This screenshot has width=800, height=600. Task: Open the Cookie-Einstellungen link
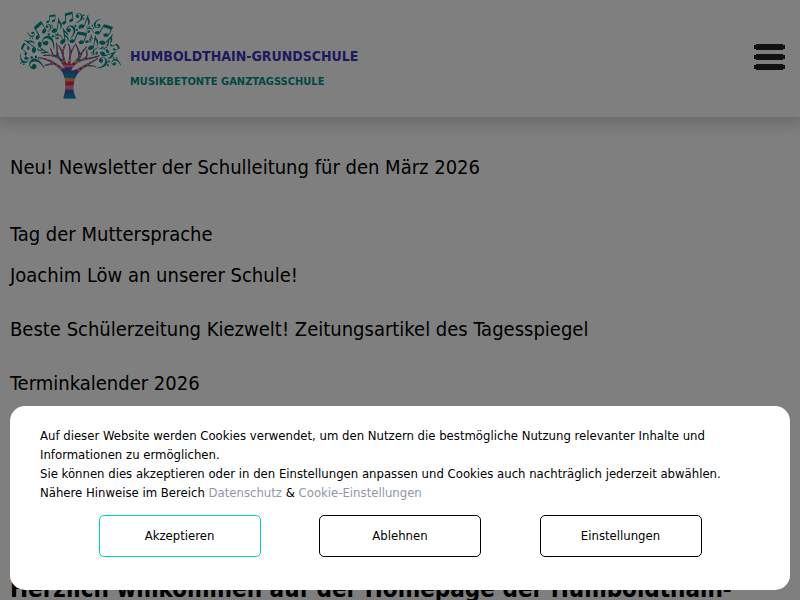click(360, 493)
